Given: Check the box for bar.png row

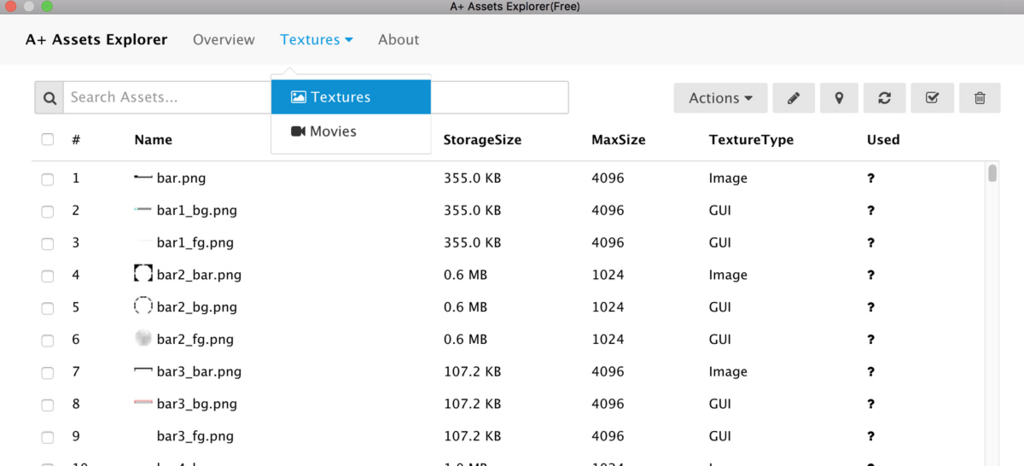Looking at the screenshot, I should 48,179.
